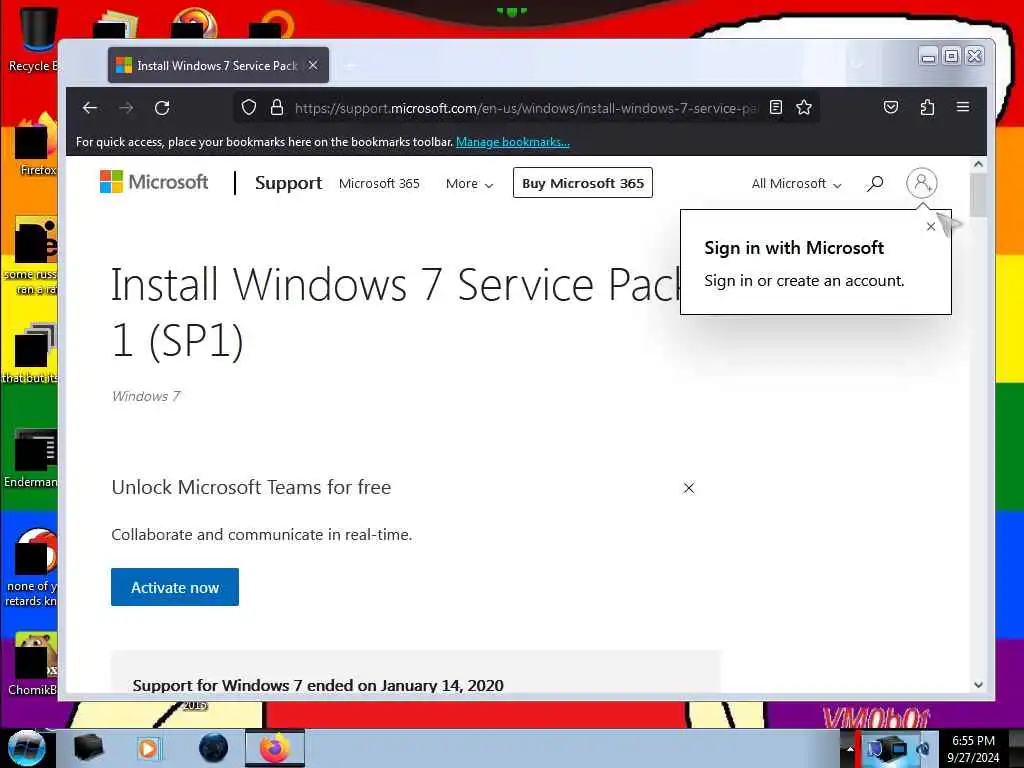Click the Activate now button

174,587
